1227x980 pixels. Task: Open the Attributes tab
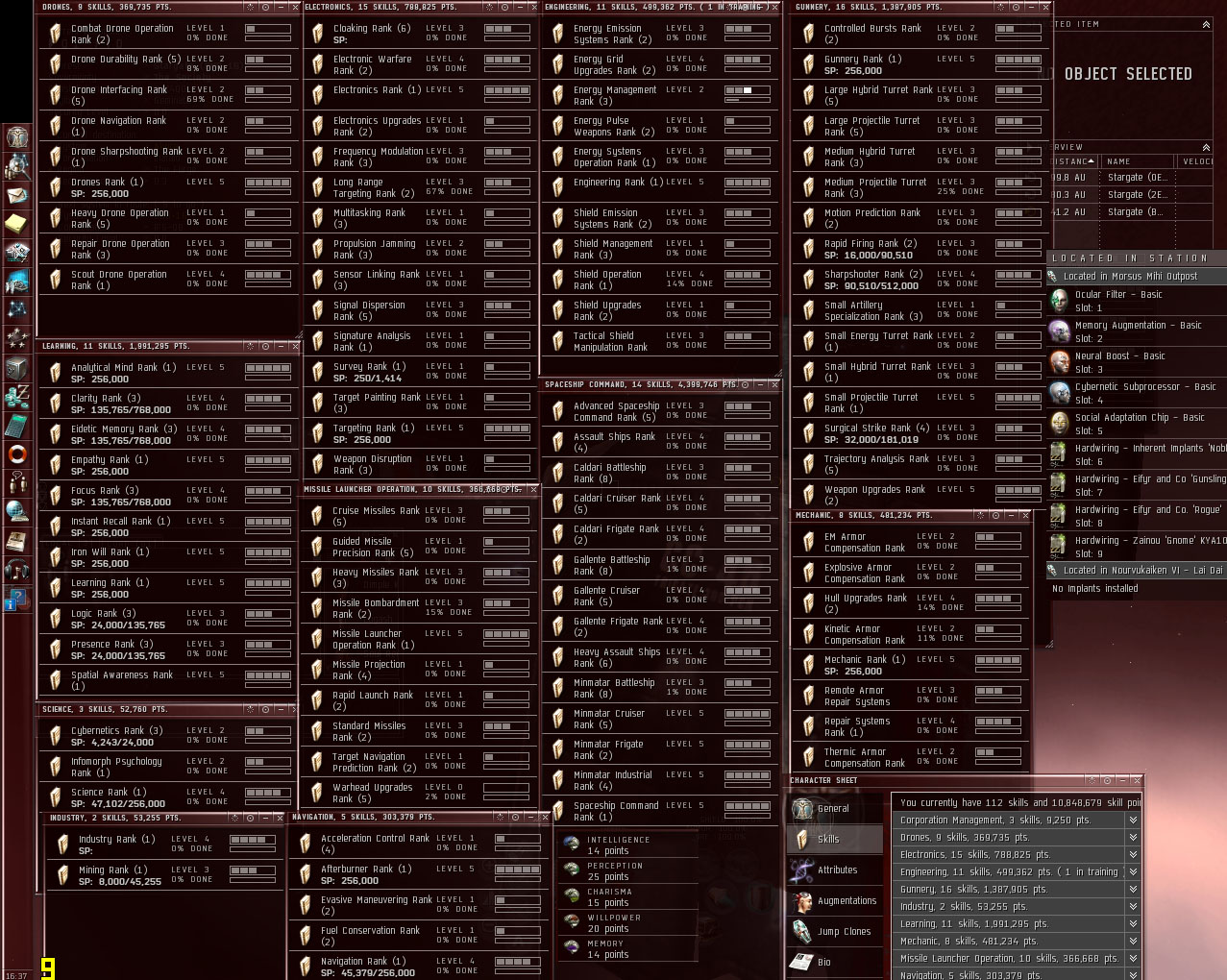coord(835,870)
